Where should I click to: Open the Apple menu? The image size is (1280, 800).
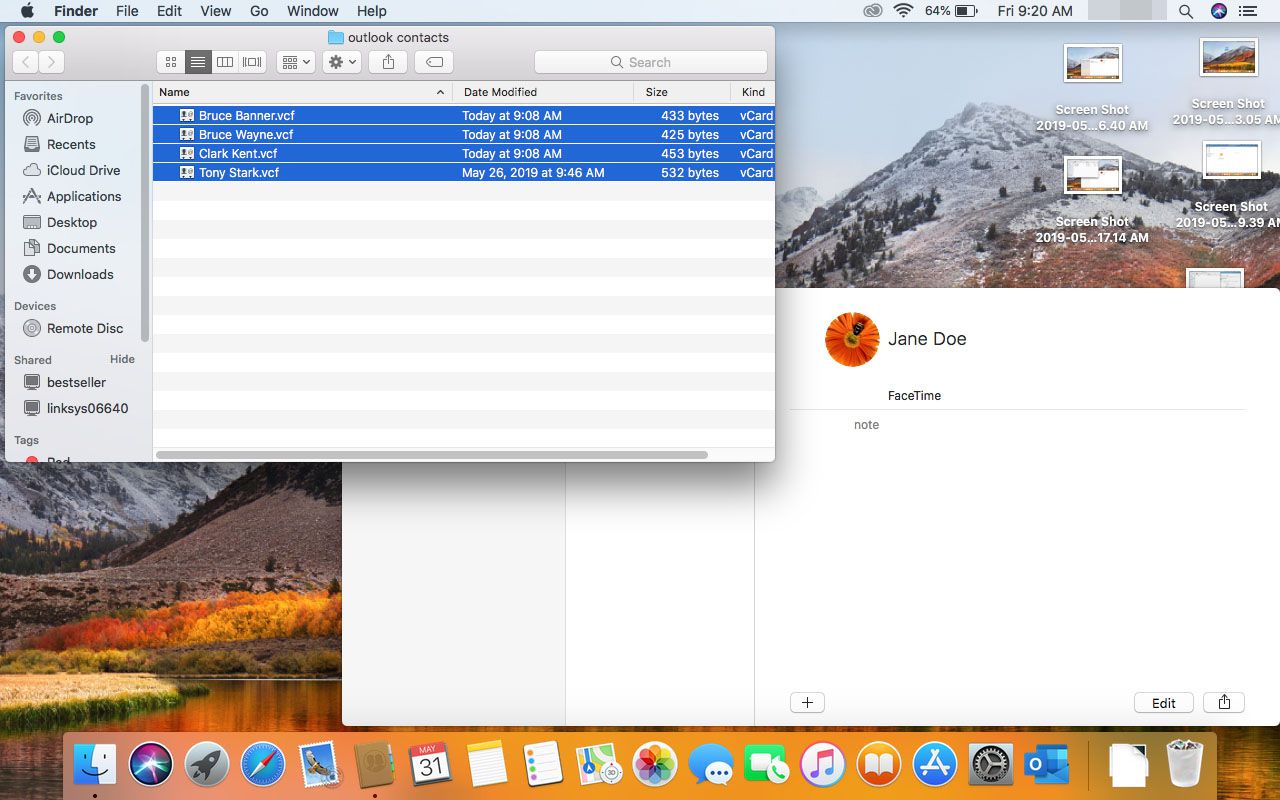pyautogui.click(x=27, y=11)
